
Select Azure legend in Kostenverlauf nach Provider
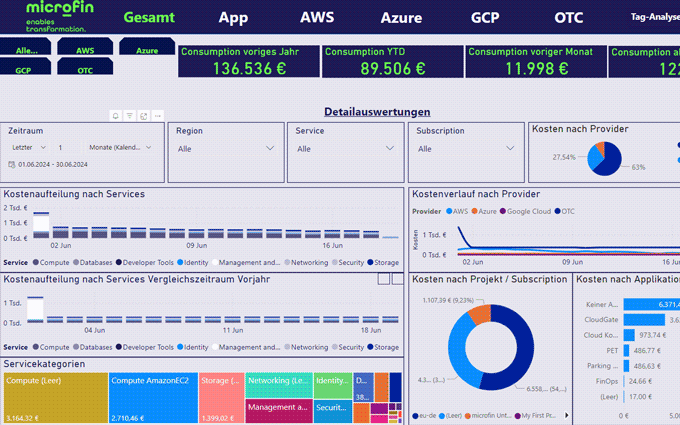(484, 211)
